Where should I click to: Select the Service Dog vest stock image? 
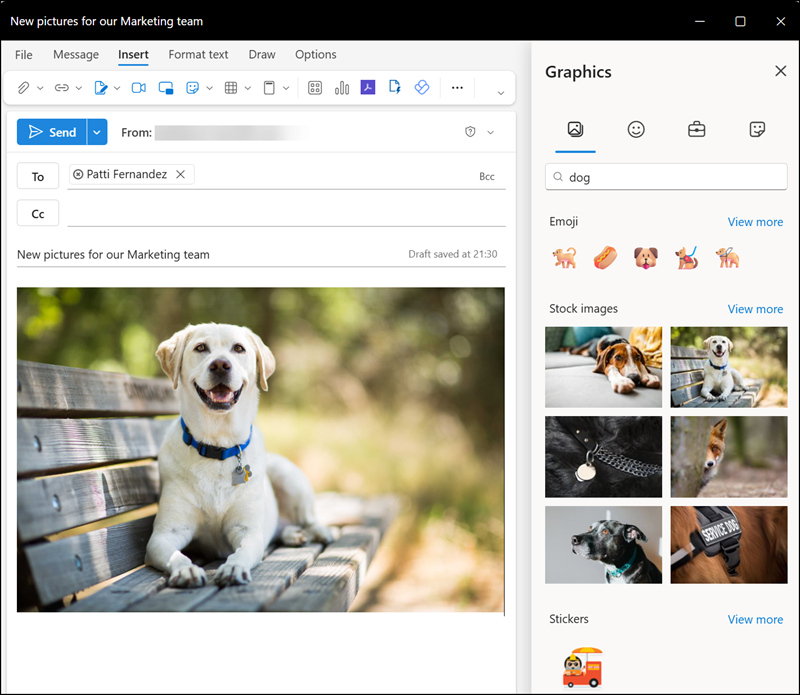(728, 545)
